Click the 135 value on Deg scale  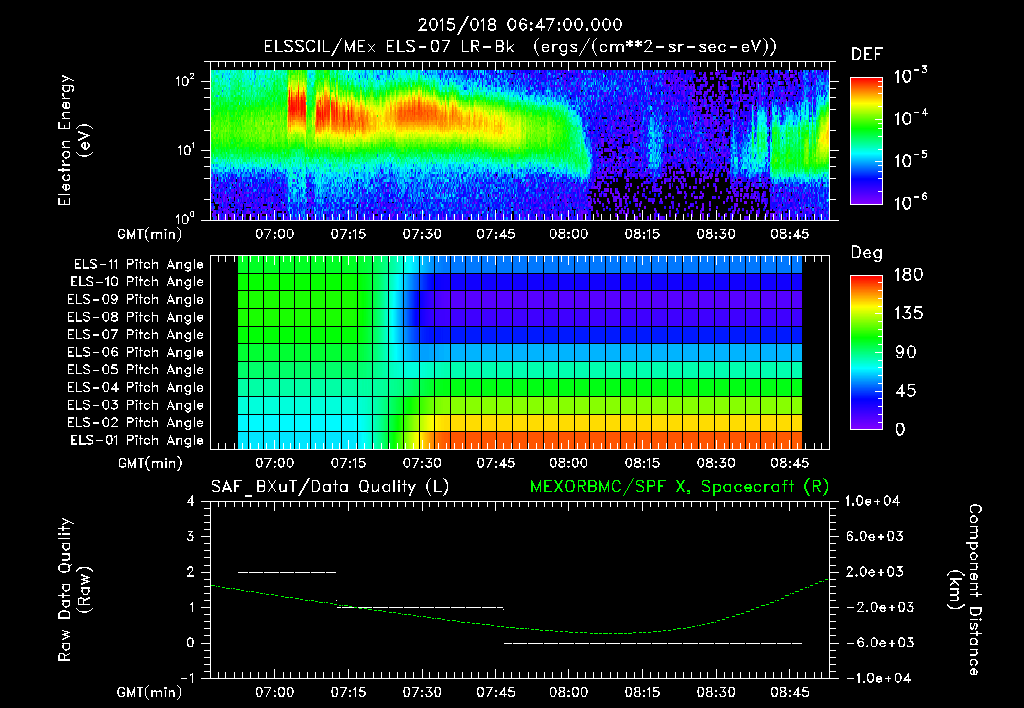[x=909, y=313]
